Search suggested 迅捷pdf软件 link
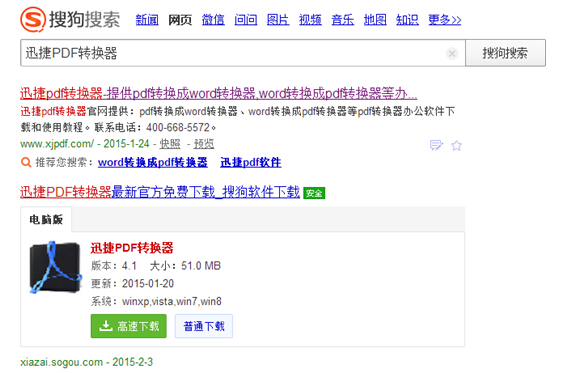 [x=251, y=163]
